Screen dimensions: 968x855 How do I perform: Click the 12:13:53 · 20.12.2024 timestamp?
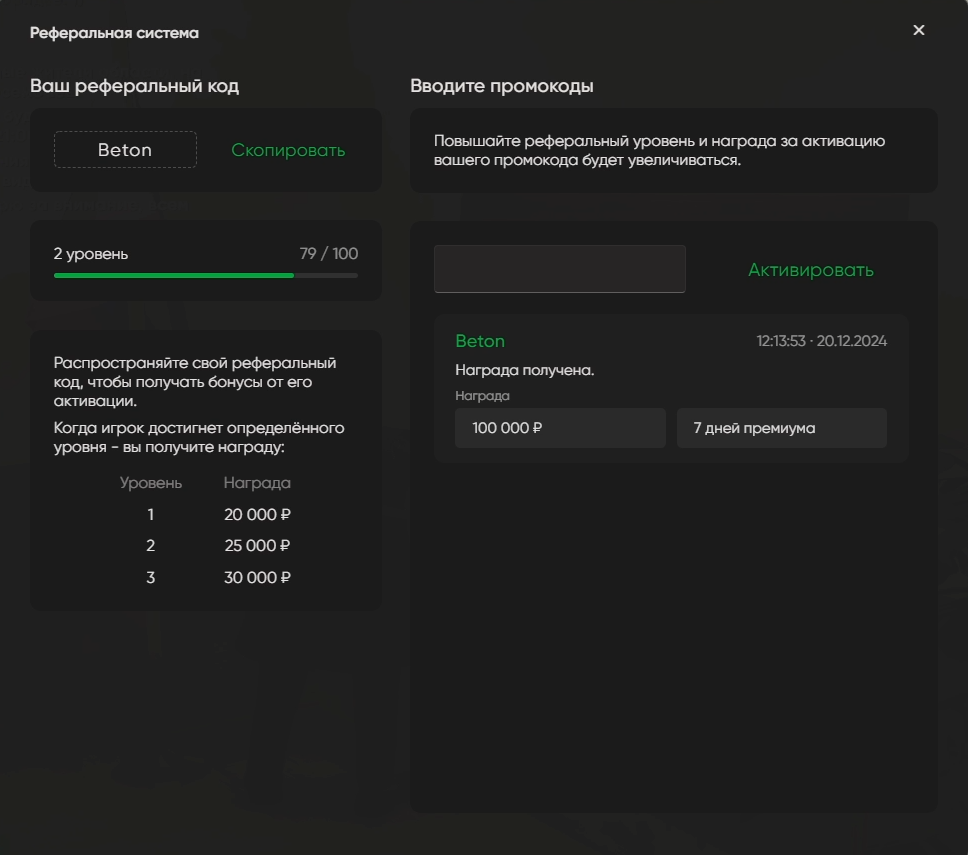(x=821, y=341)
